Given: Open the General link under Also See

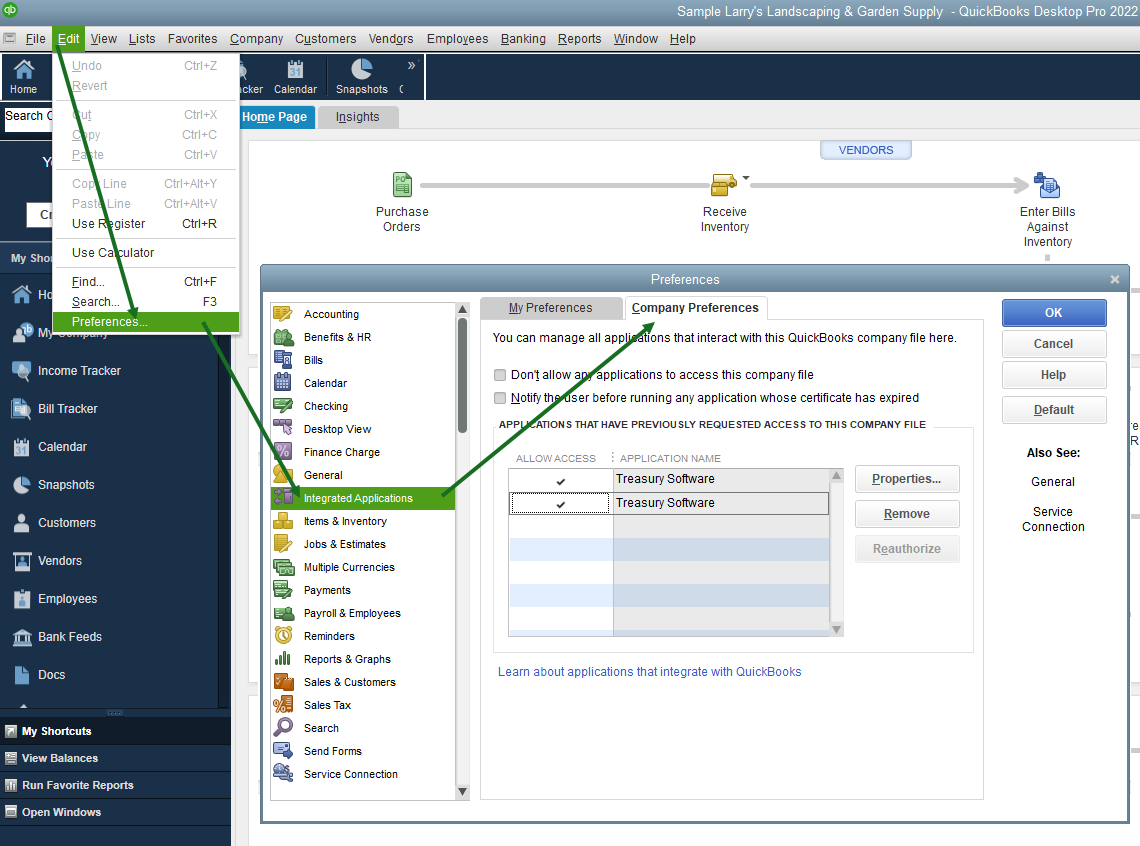Looking at the screenshot, I should (x=1053, y=482).
